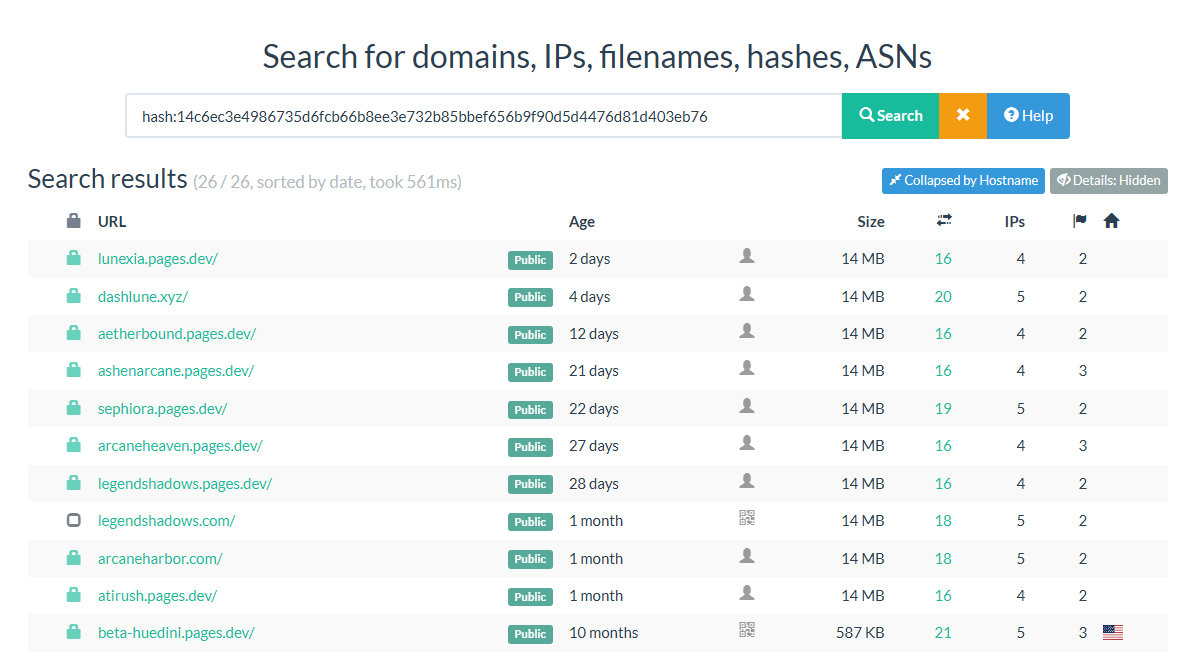Image resolution: width=1184 pixels, height=660 pixels.
Task: Toggle the Collapsed by Hostname option
Action: [963, 181]
